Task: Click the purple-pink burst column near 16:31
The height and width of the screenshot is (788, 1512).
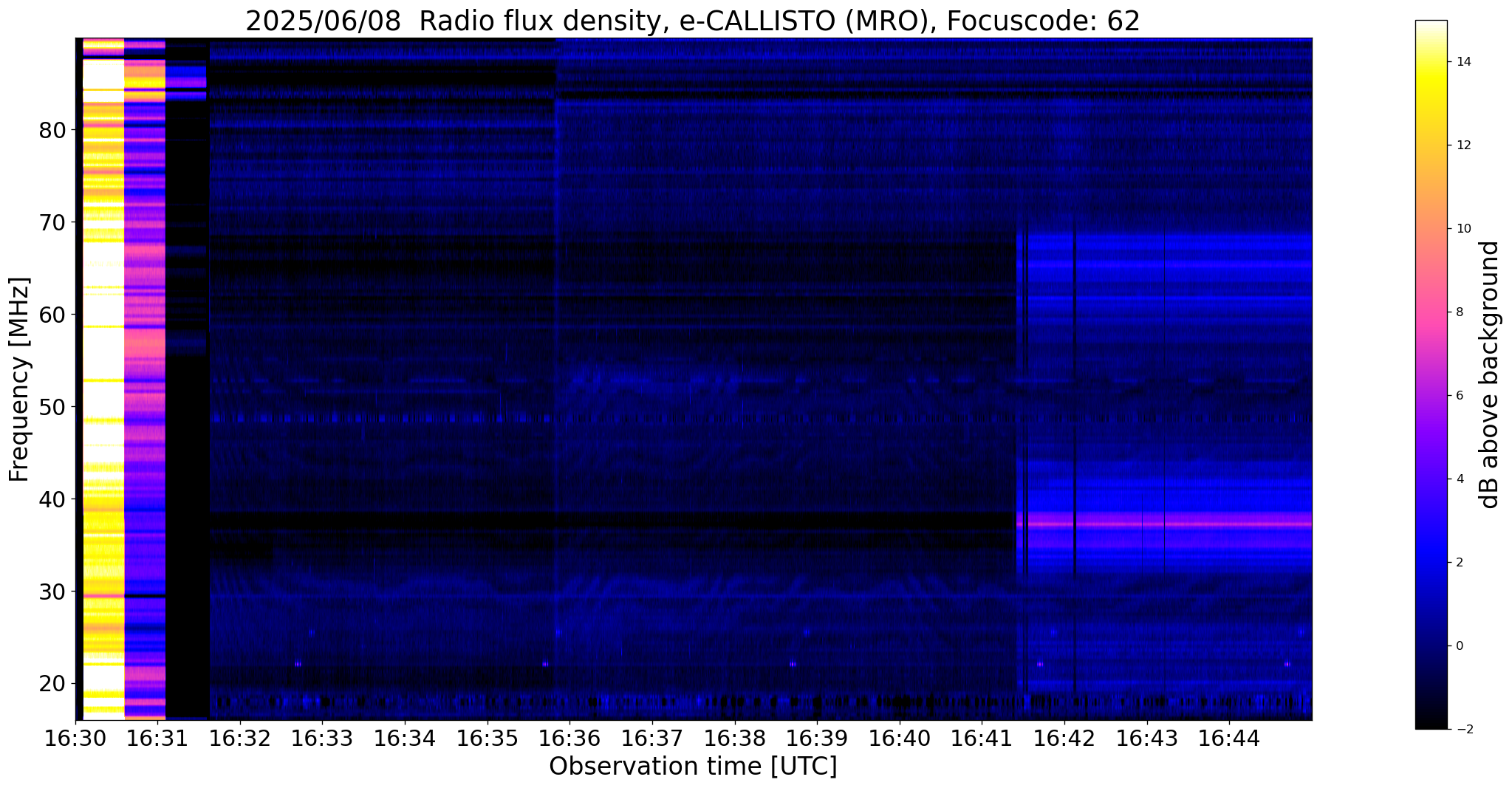Action: 145,379
